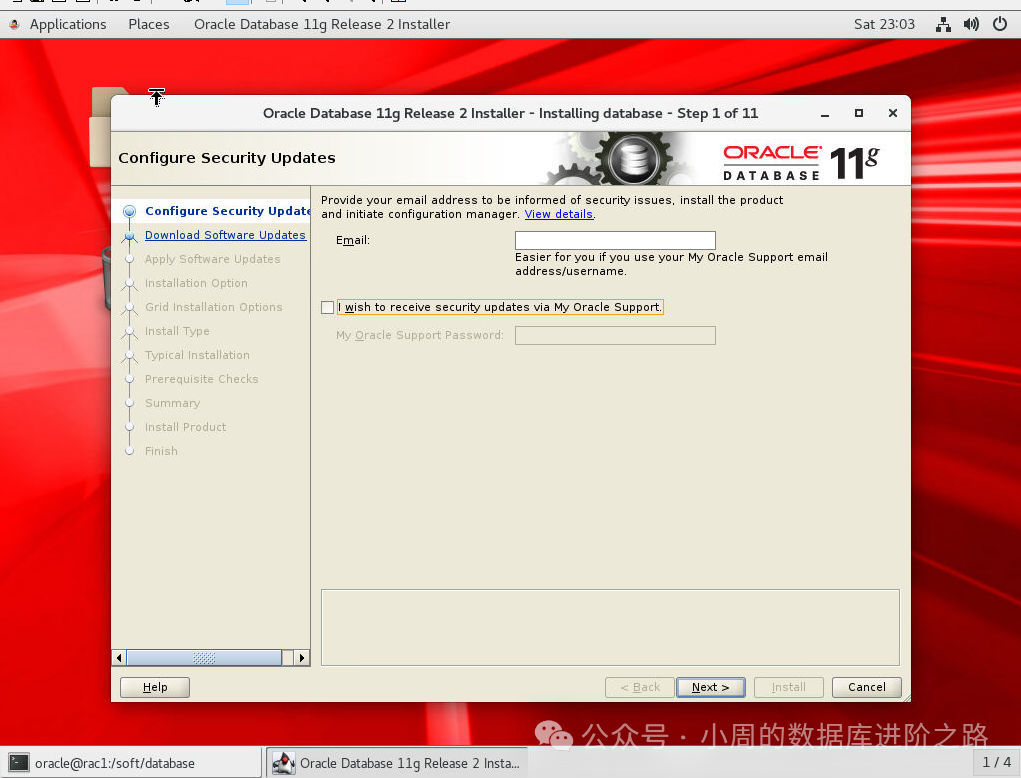
Task: Enable receiving security updates via My Oracle Support
Action: pyautogui.click(x=328, y=307)
